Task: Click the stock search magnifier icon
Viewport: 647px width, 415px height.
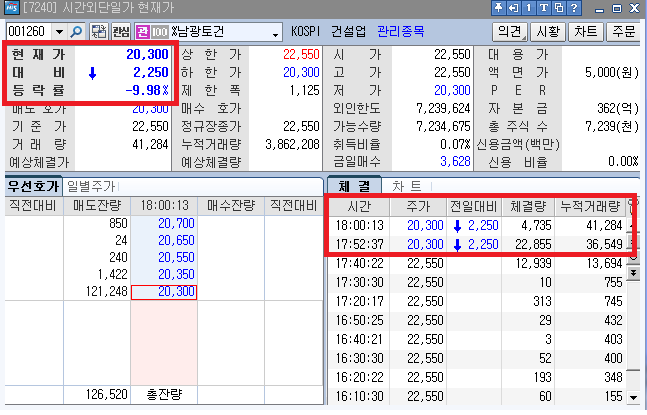Action: click(76, 32)
